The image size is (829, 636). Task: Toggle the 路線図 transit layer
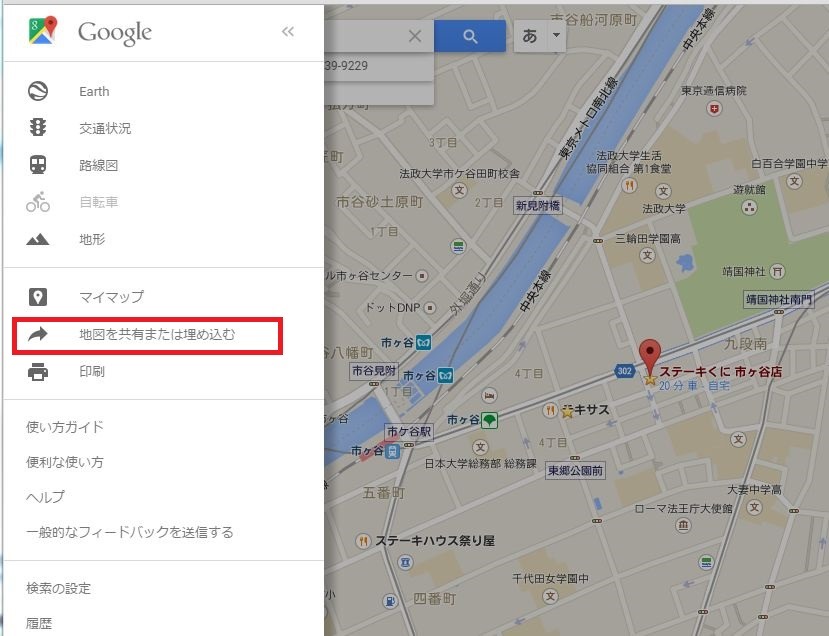(98, 165)
